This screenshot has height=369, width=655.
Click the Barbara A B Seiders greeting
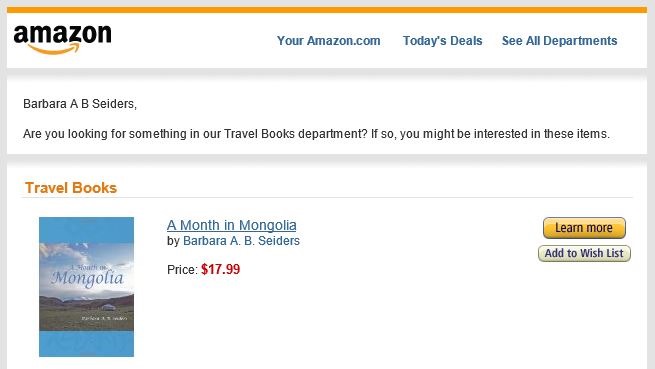click(80, 104)
